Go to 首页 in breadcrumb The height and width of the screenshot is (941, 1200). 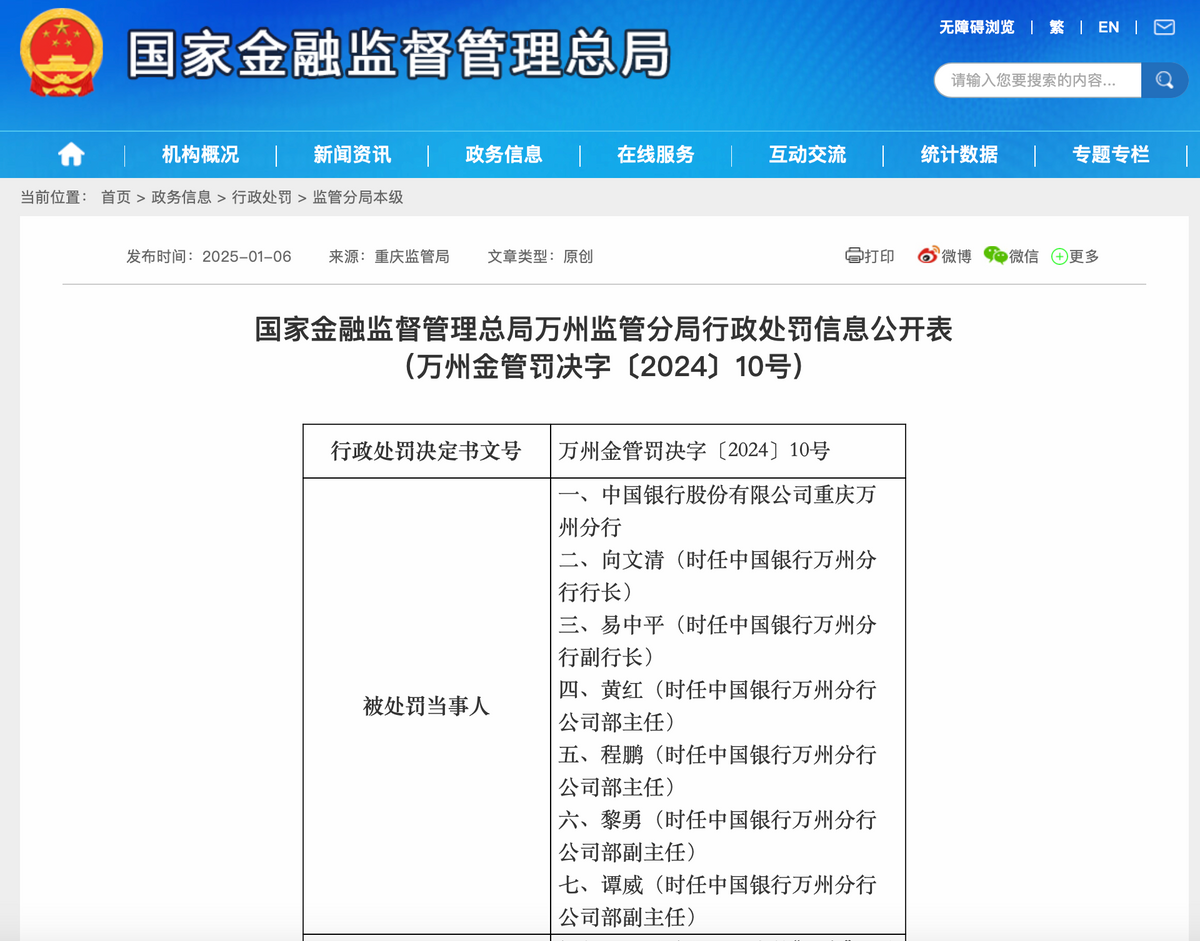coord(116,197)
